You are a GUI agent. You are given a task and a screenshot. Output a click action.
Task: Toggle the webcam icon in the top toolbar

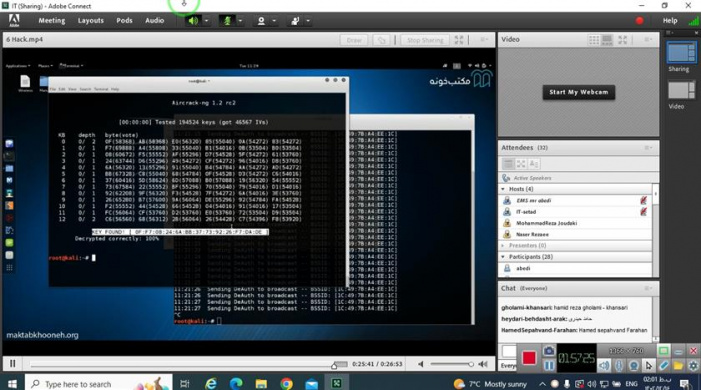click(261, 21)
